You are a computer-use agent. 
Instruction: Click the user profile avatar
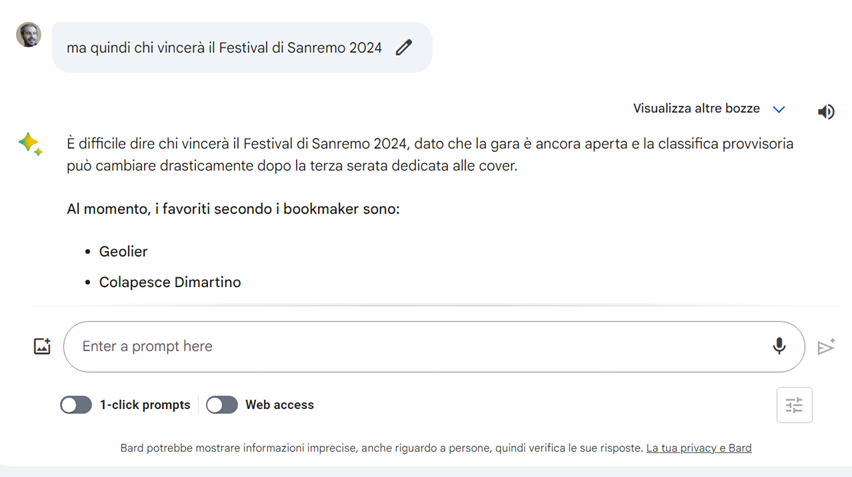[x=28, y=35]
